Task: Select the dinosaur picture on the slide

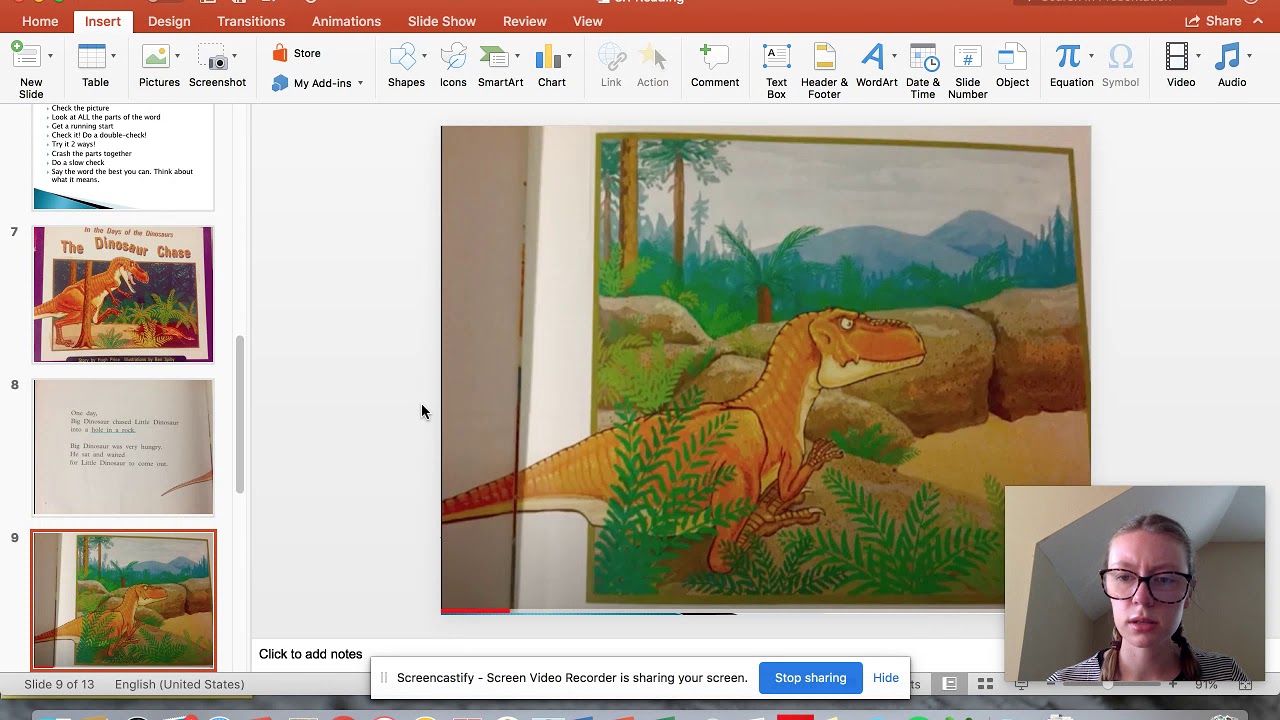Action: (x=766, y=370)
